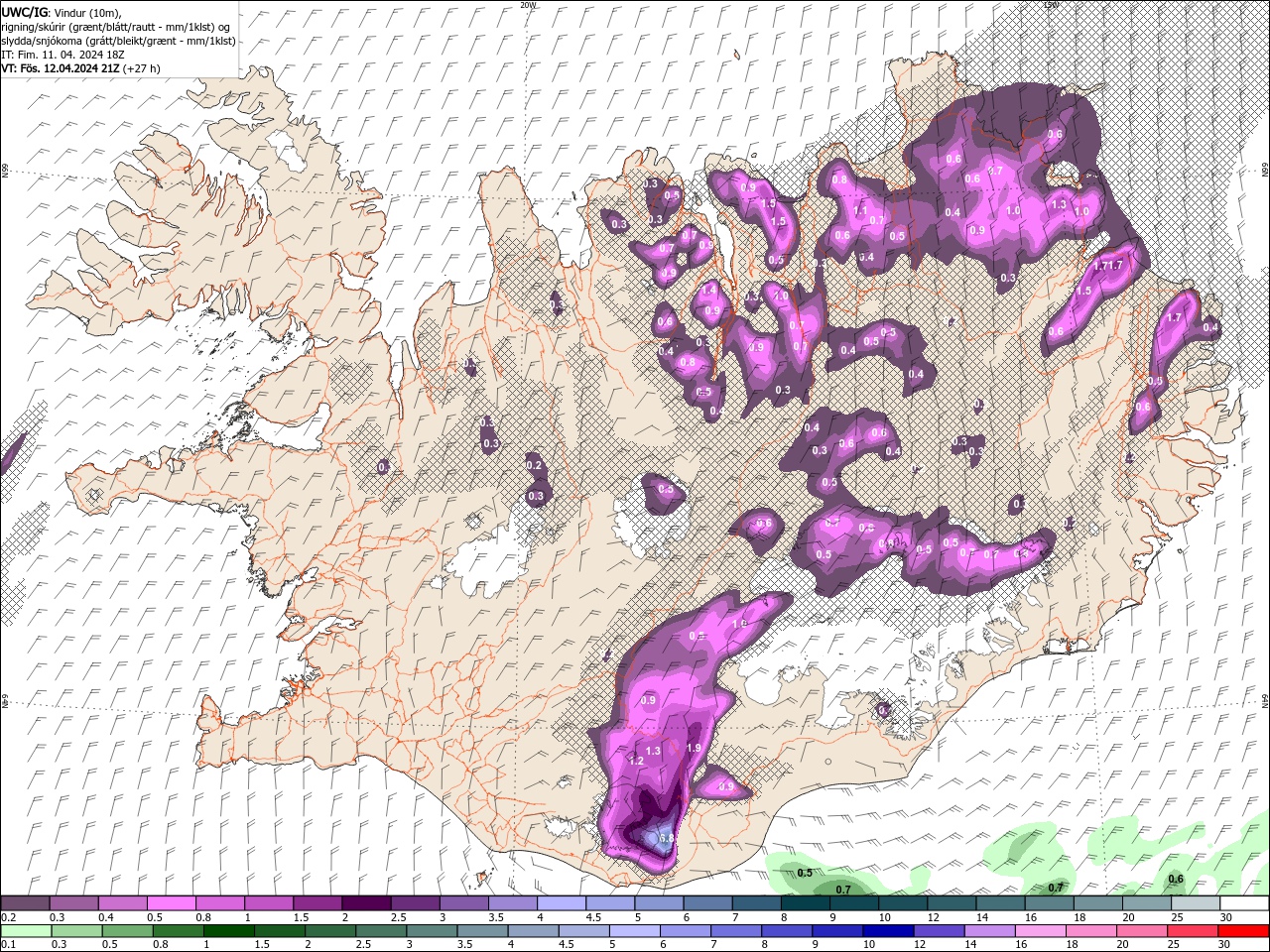Image resolution: width=1270 pixels, height=952 pixels.
Task: Click the pale green 0.1 swatch, lower legend
Action: (26, 931)
